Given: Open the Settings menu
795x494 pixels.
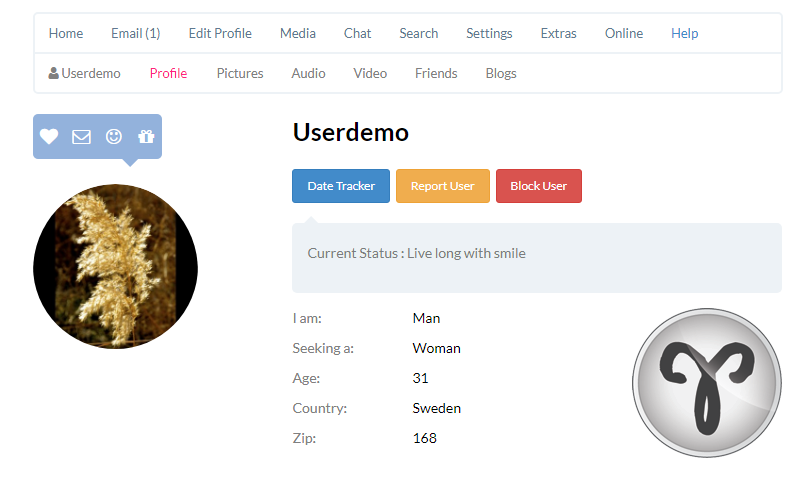Looking at the screenshot, I should (489, 33).
